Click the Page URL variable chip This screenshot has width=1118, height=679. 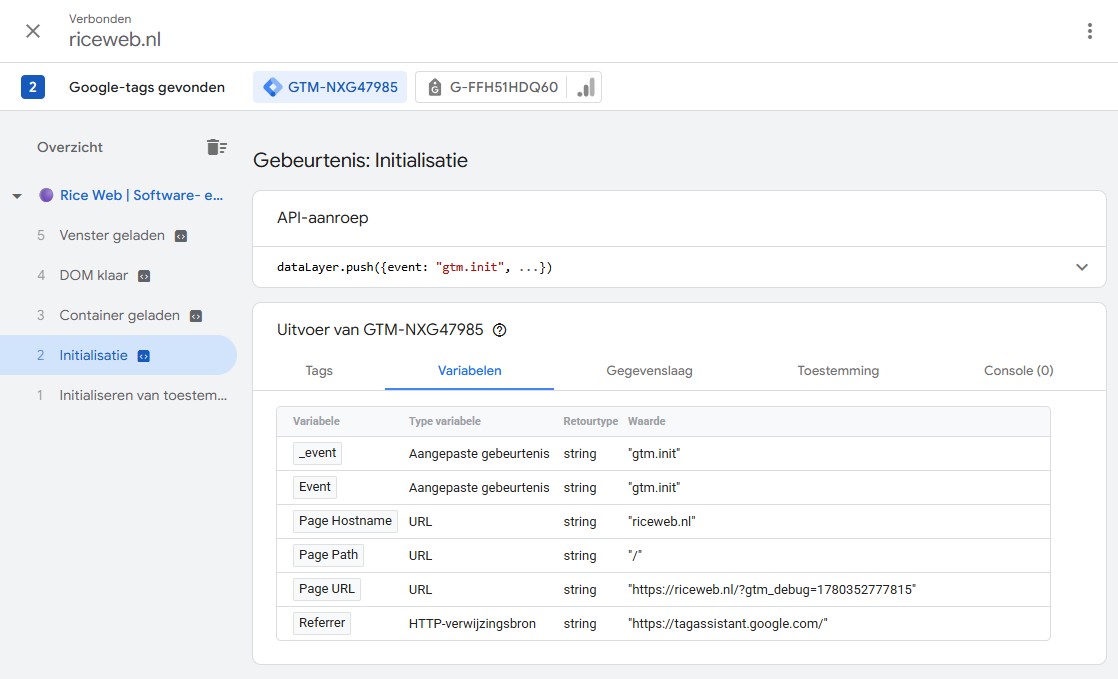pos(327,589)
